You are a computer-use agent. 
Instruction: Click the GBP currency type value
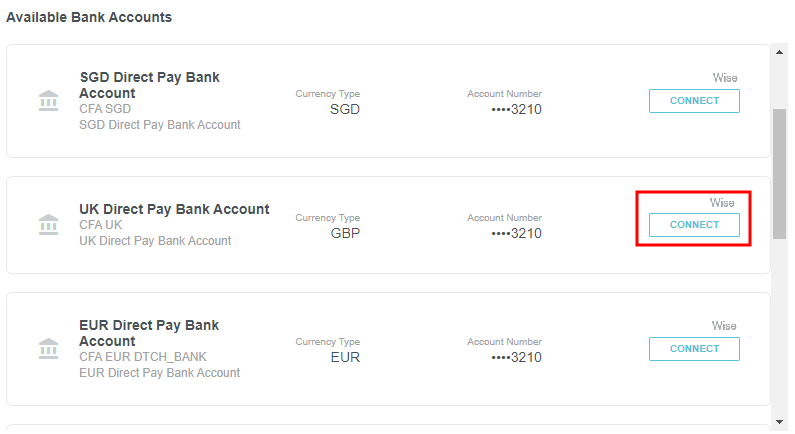(345, 233)
